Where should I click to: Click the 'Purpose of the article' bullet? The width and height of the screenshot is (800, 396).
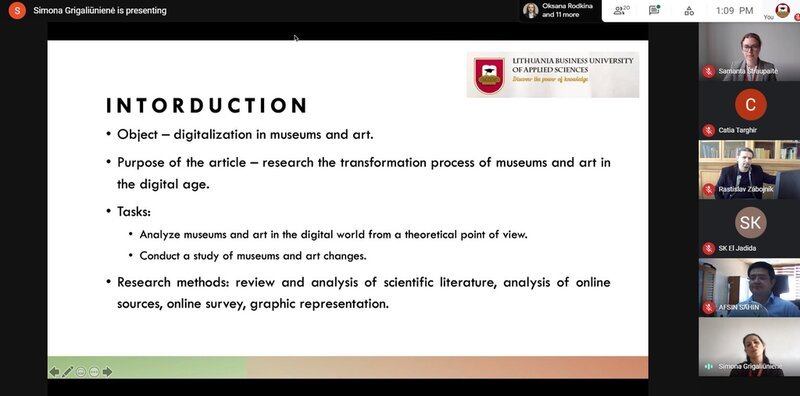point(363,173)
